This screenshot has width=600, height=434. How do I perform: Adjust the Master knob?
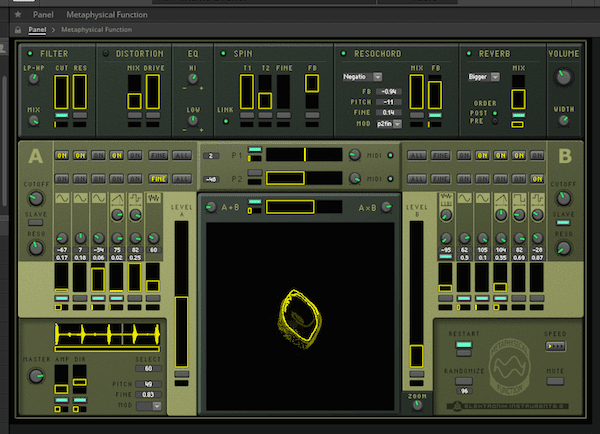pos(36,376)
